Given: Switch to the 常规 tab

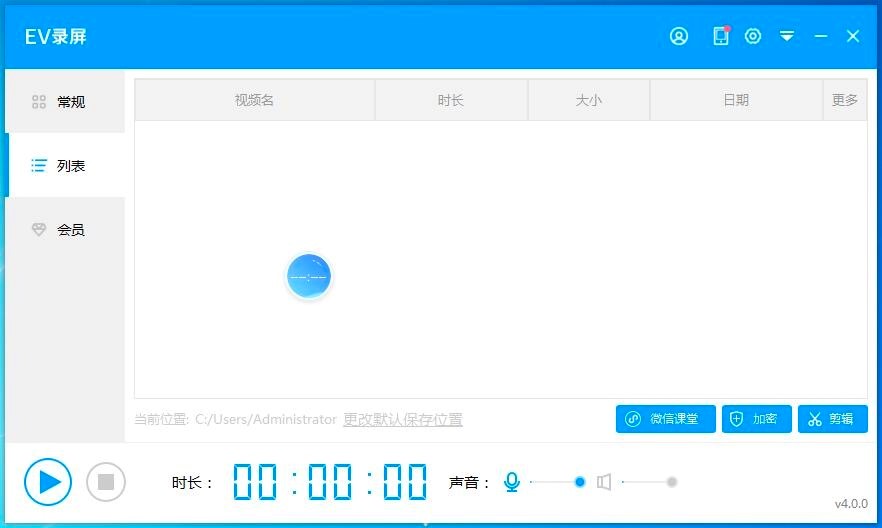Looking at the screenshot, I should pyautogui.click(x=65, y=102).
